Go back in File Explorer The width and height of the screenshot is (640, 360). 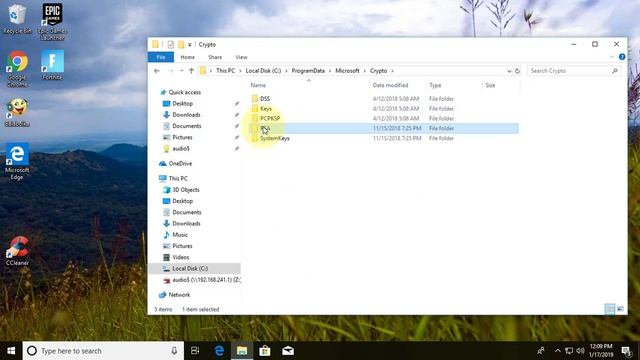(x=157, y=71)
